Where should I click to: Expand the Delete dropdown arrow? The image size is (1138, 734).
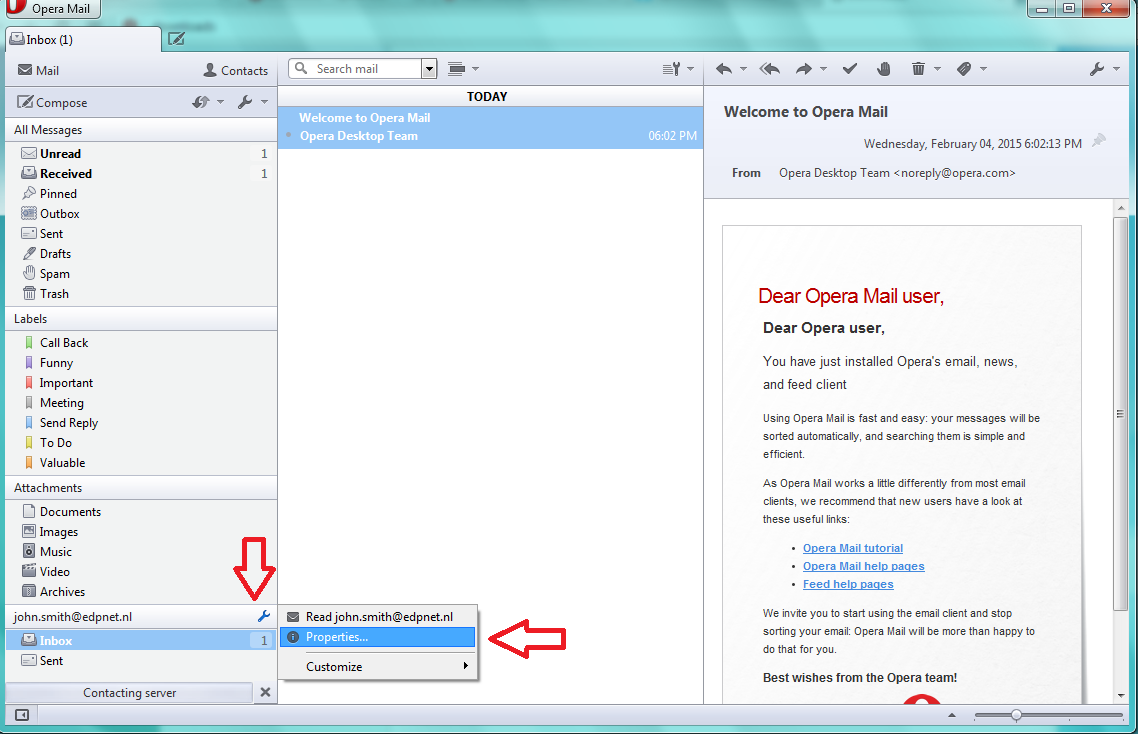(x=937, y=69)
